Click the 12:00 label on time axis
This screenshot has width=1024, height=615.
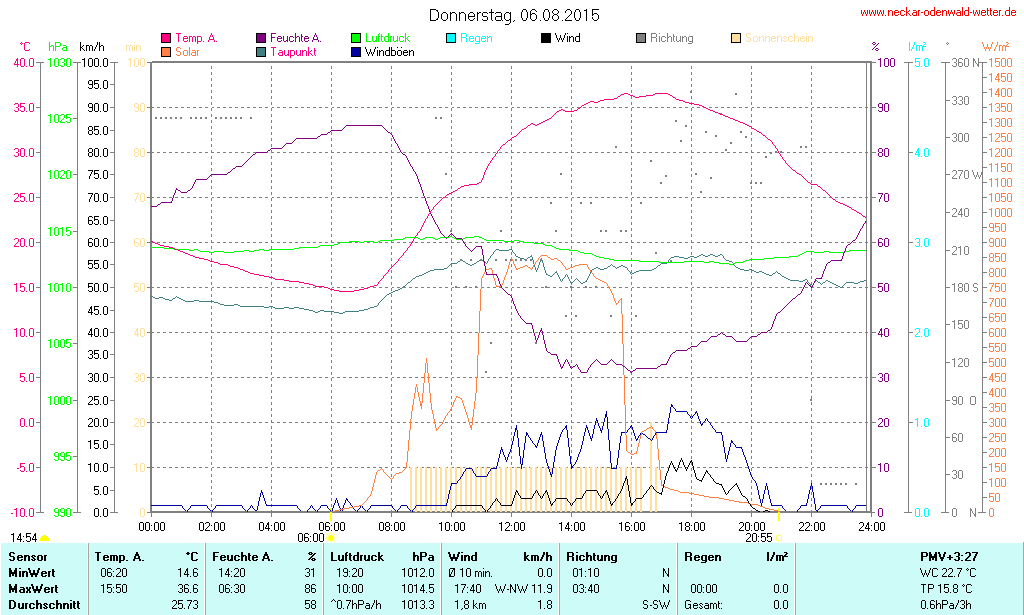511,526
